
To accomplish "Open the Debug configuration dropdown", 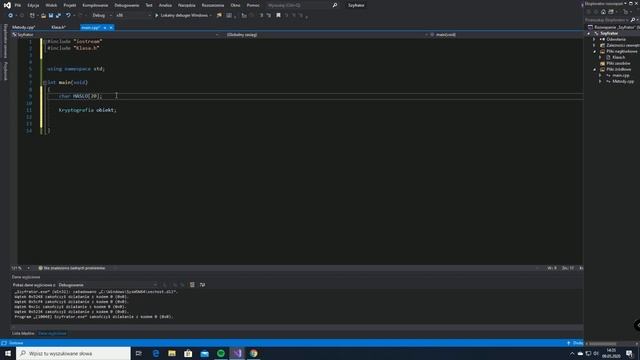I will click(101, 16).
